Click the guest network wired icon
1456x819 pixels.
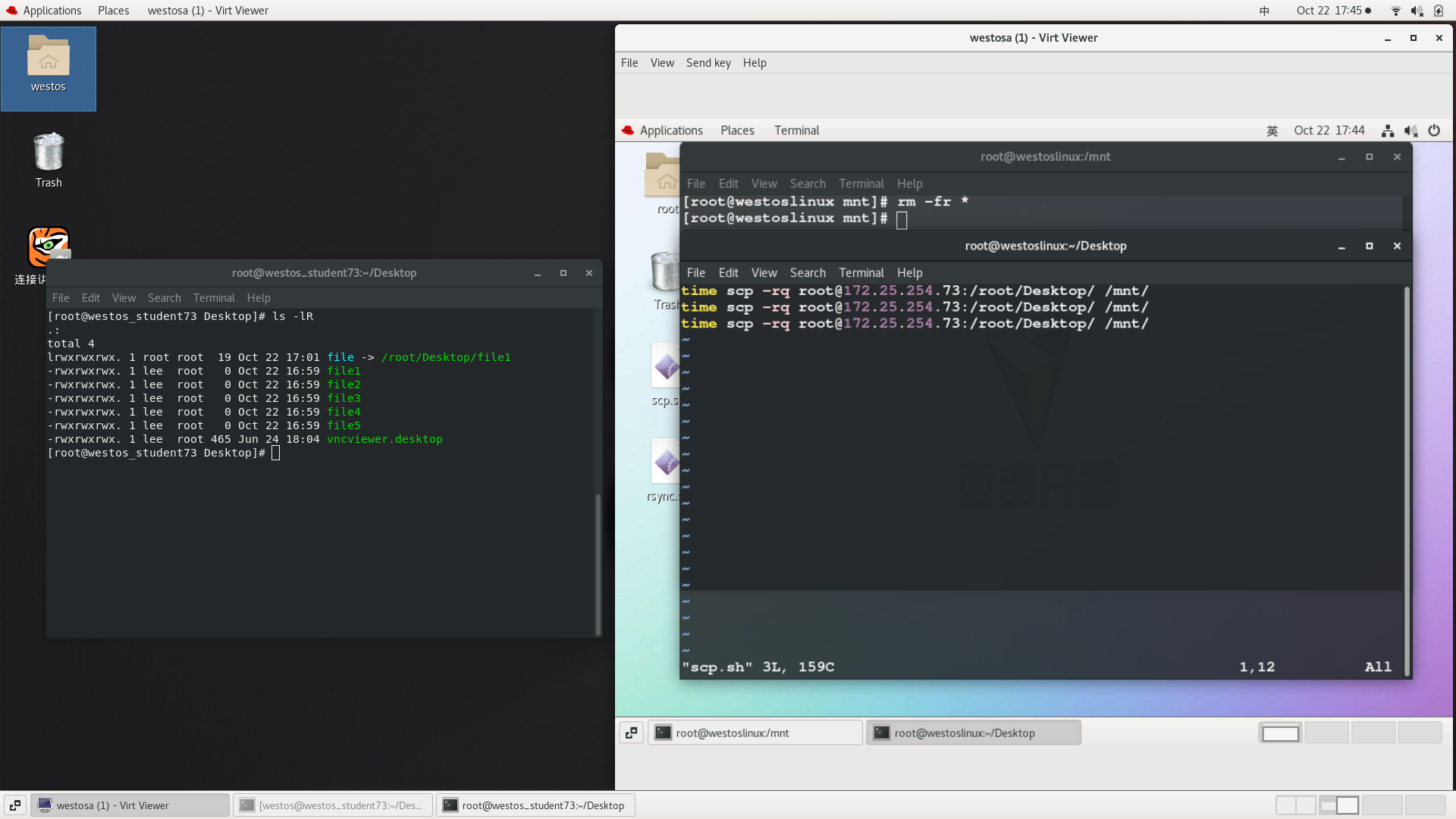click(1387, 130)
